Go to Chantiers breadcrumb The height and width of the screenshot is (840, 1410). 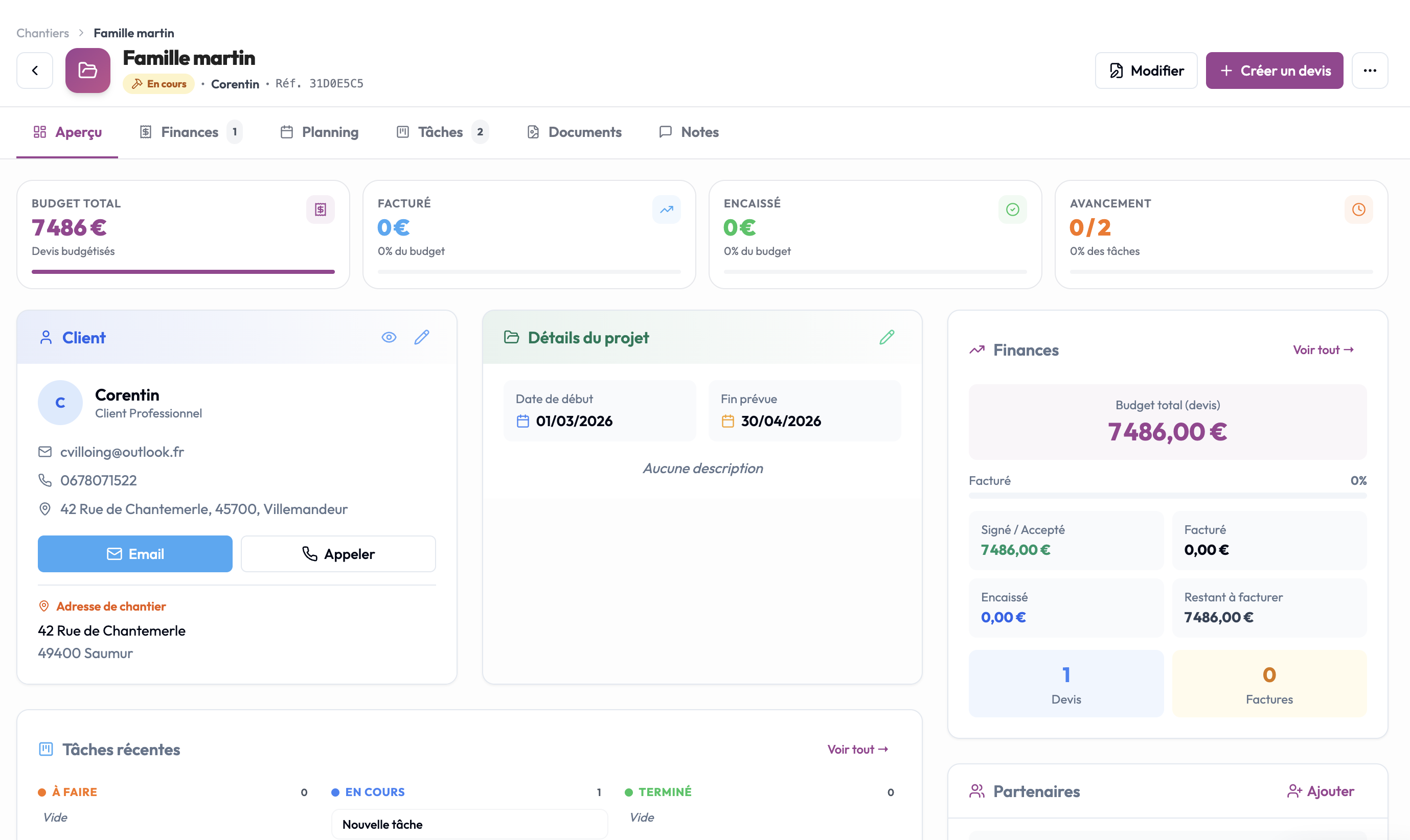[x=42, y=33]
